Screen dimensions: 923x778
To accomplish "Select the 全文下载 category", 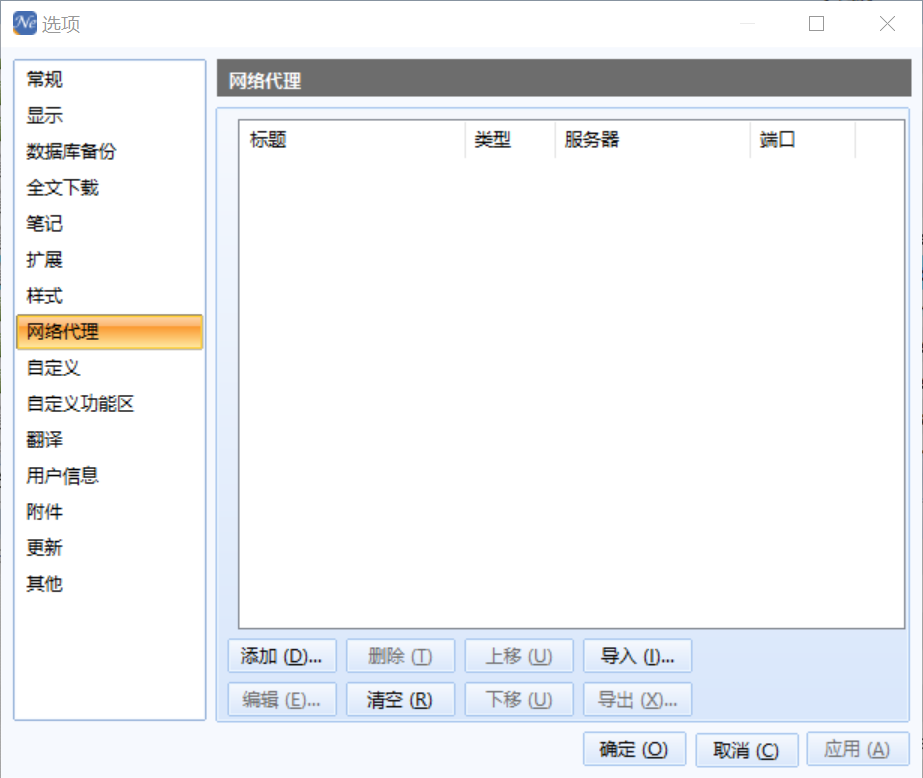I will (x=63, y=188).
